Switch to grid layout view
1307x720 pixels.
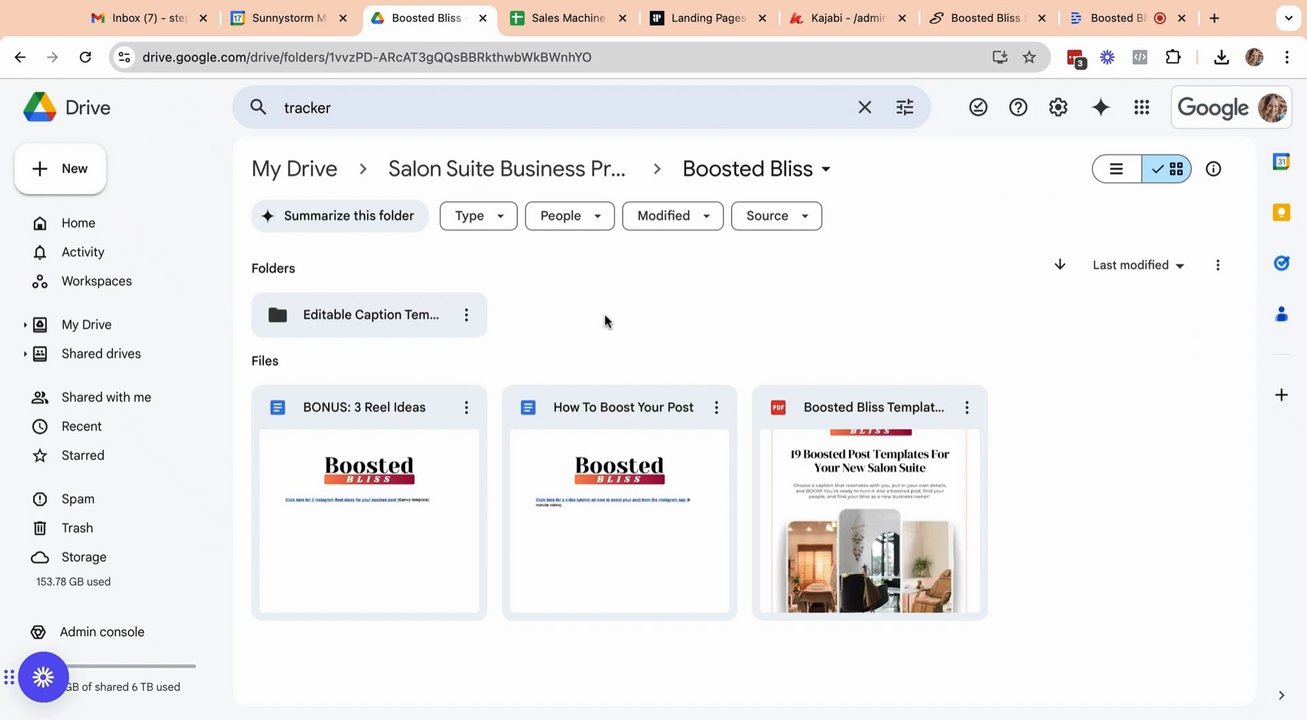[x=1167, y=169]
